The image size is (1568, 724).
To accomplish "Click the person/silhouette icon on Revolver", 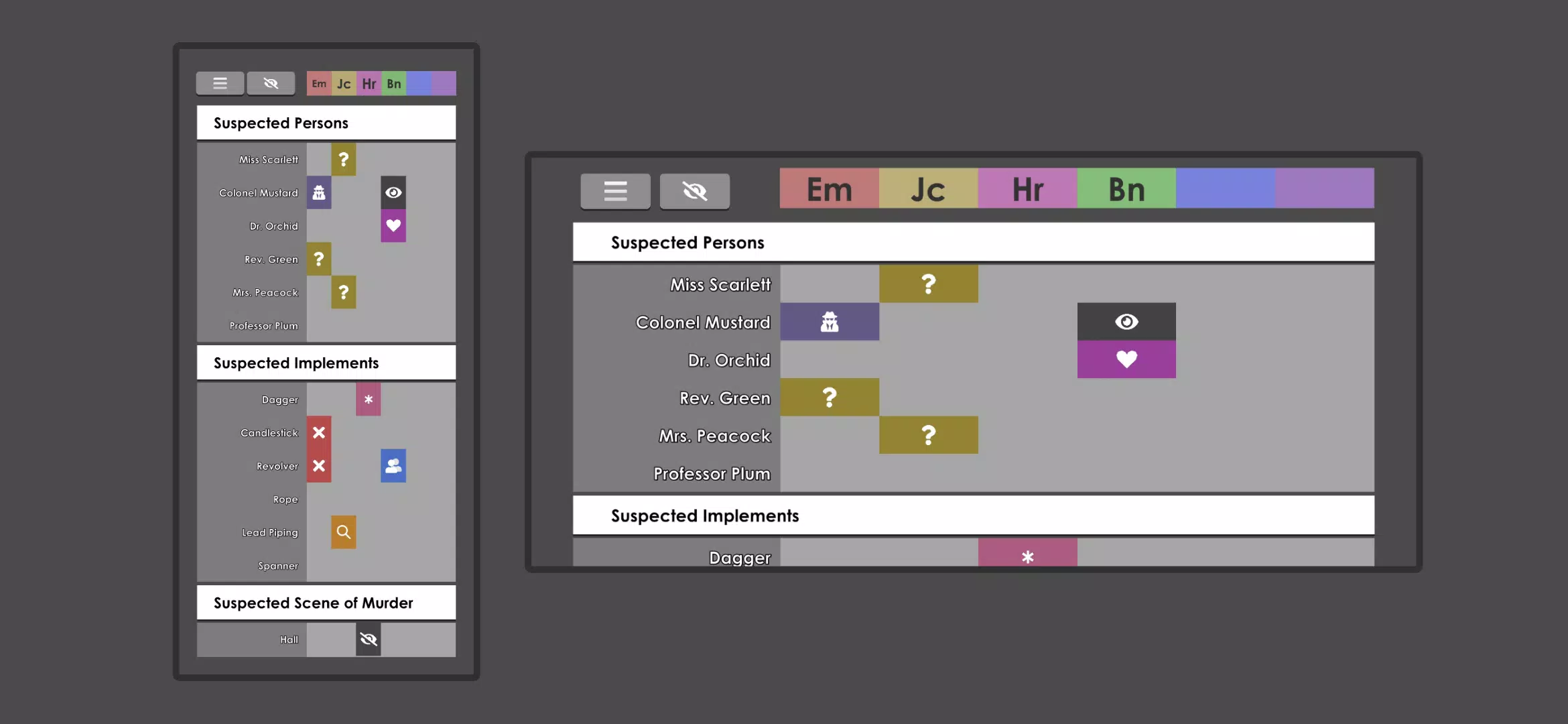I will pos(393,466).
